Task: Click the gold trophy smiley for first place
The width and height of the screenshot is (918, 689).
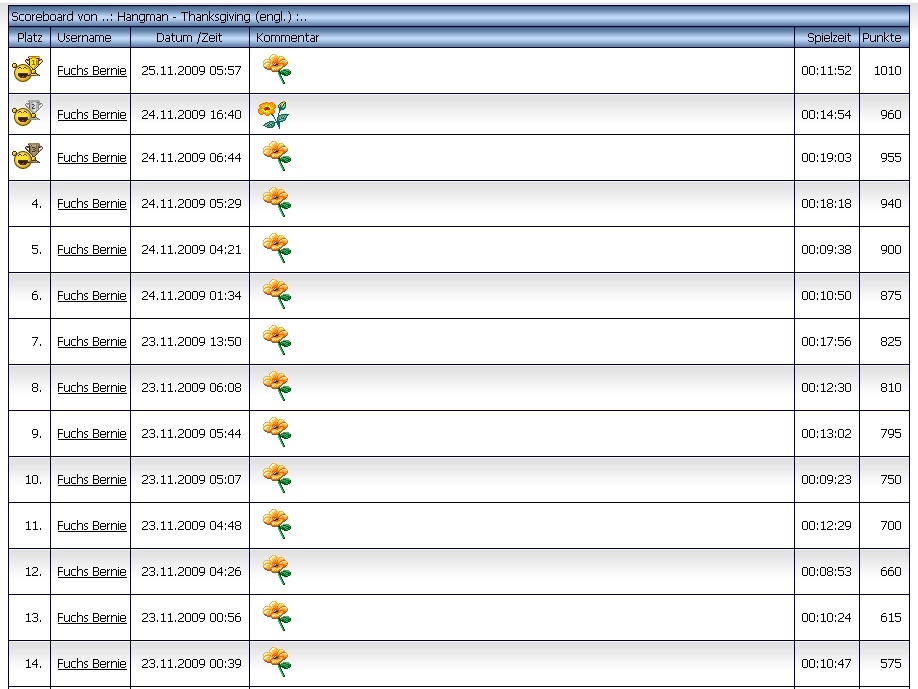Action: [28, 70]
